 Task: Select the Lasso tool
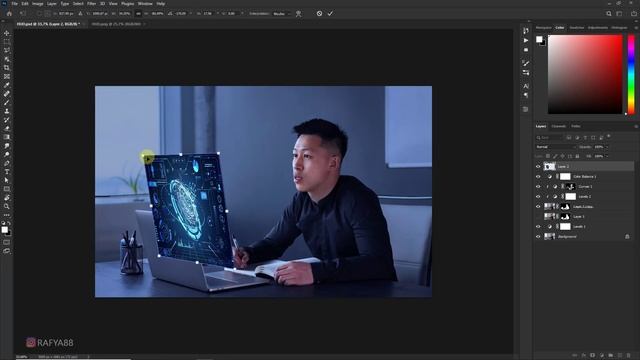pos(7,50)
